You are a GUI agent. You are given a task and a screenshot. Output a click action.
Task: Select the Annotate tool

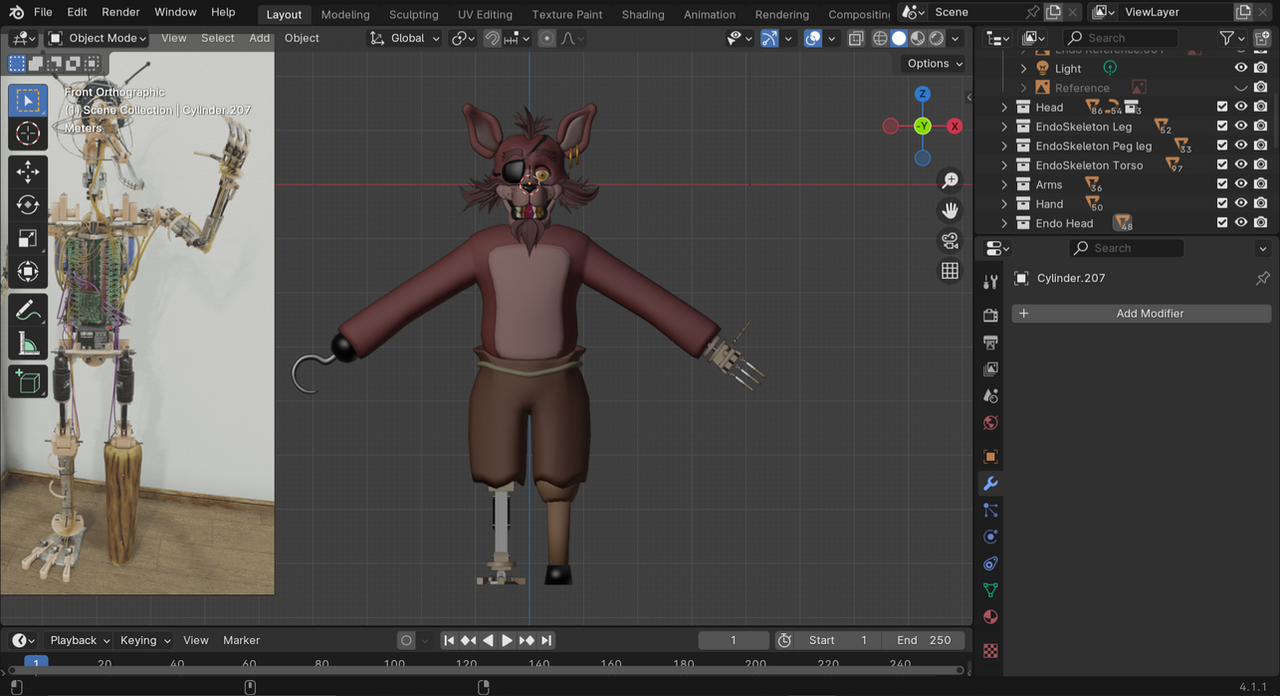[x=28, y=310]
